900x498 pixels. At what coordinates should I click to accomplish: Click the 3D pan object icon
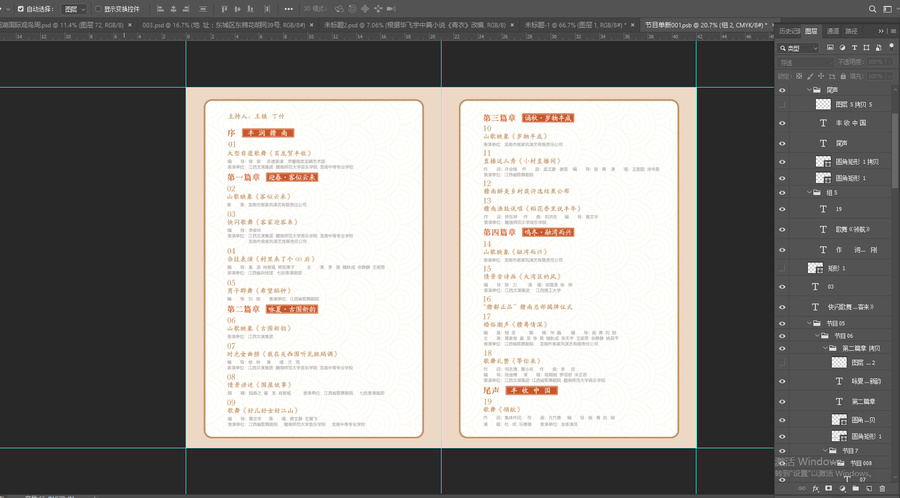365,9
